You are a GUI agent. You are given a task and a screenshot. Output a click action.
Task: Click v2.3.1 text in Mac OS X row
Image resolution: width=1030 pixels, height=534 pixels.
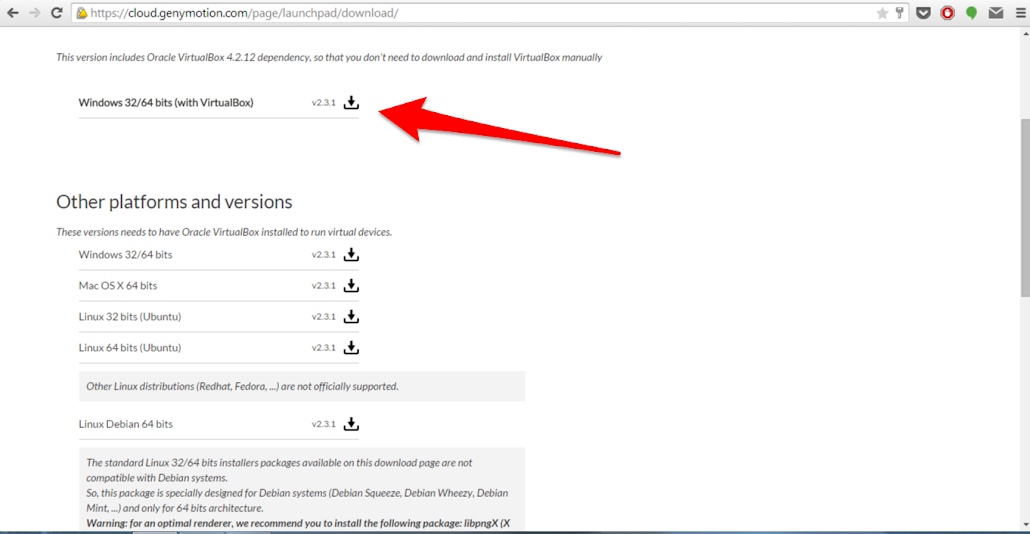tap(323, 286)
